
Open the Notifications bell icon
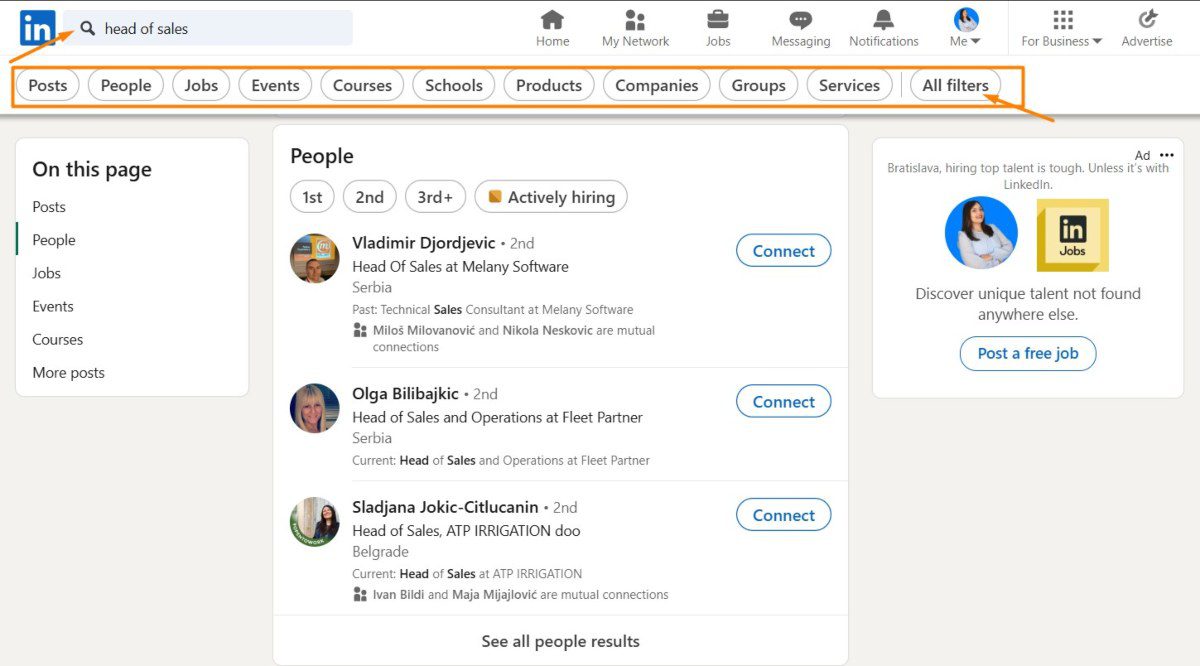point(884,19)
